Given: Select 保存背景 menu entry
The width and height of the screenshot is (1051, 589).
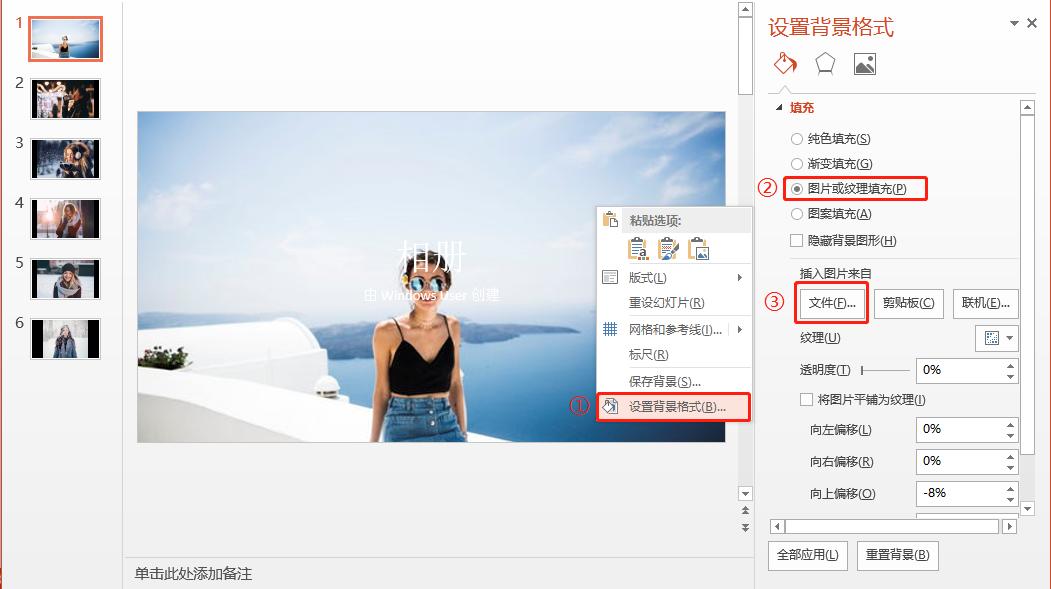Looking at the screenshot, I should tap(674, 382).
